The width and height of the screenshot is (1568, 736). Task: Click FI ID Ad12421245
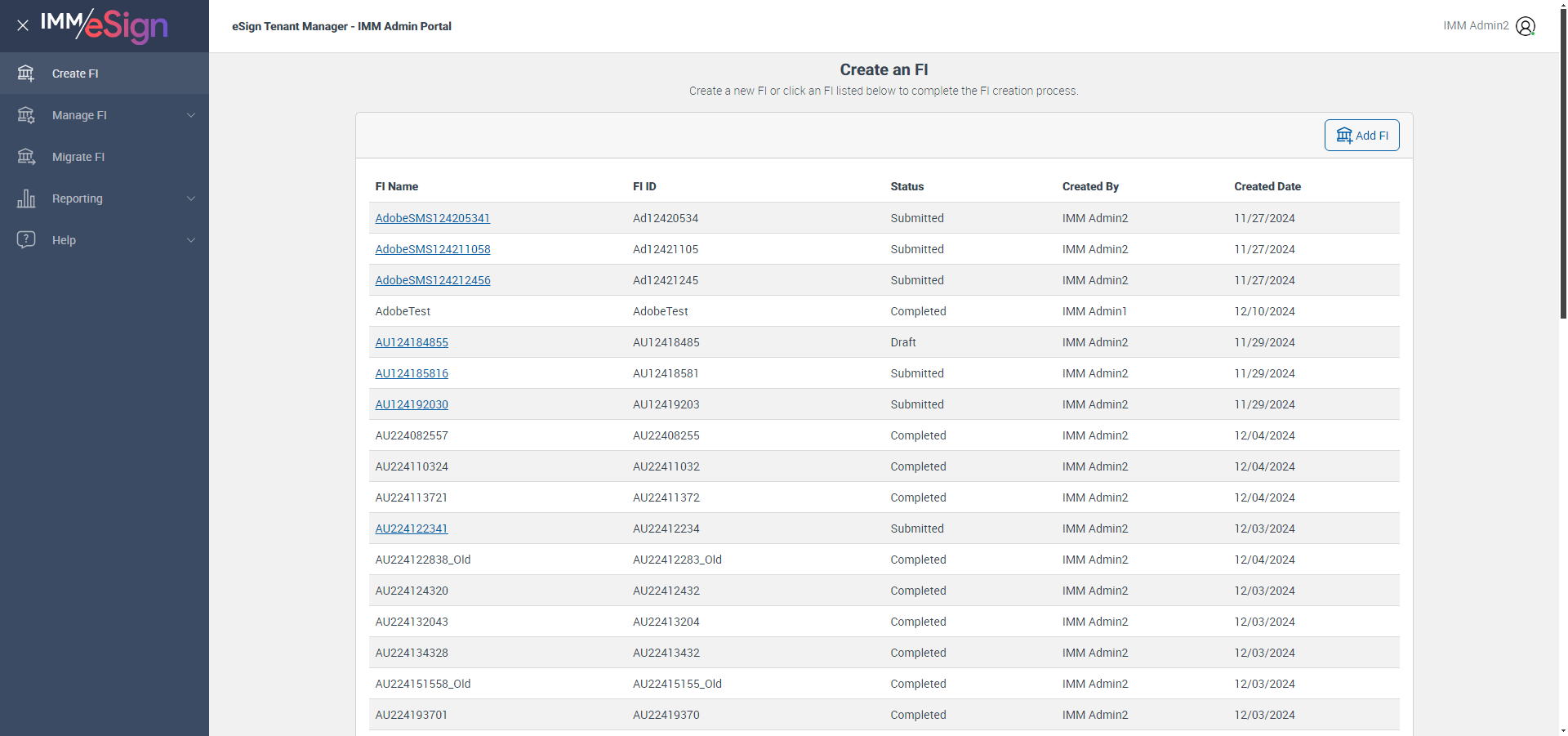click(x=666, y=280)
